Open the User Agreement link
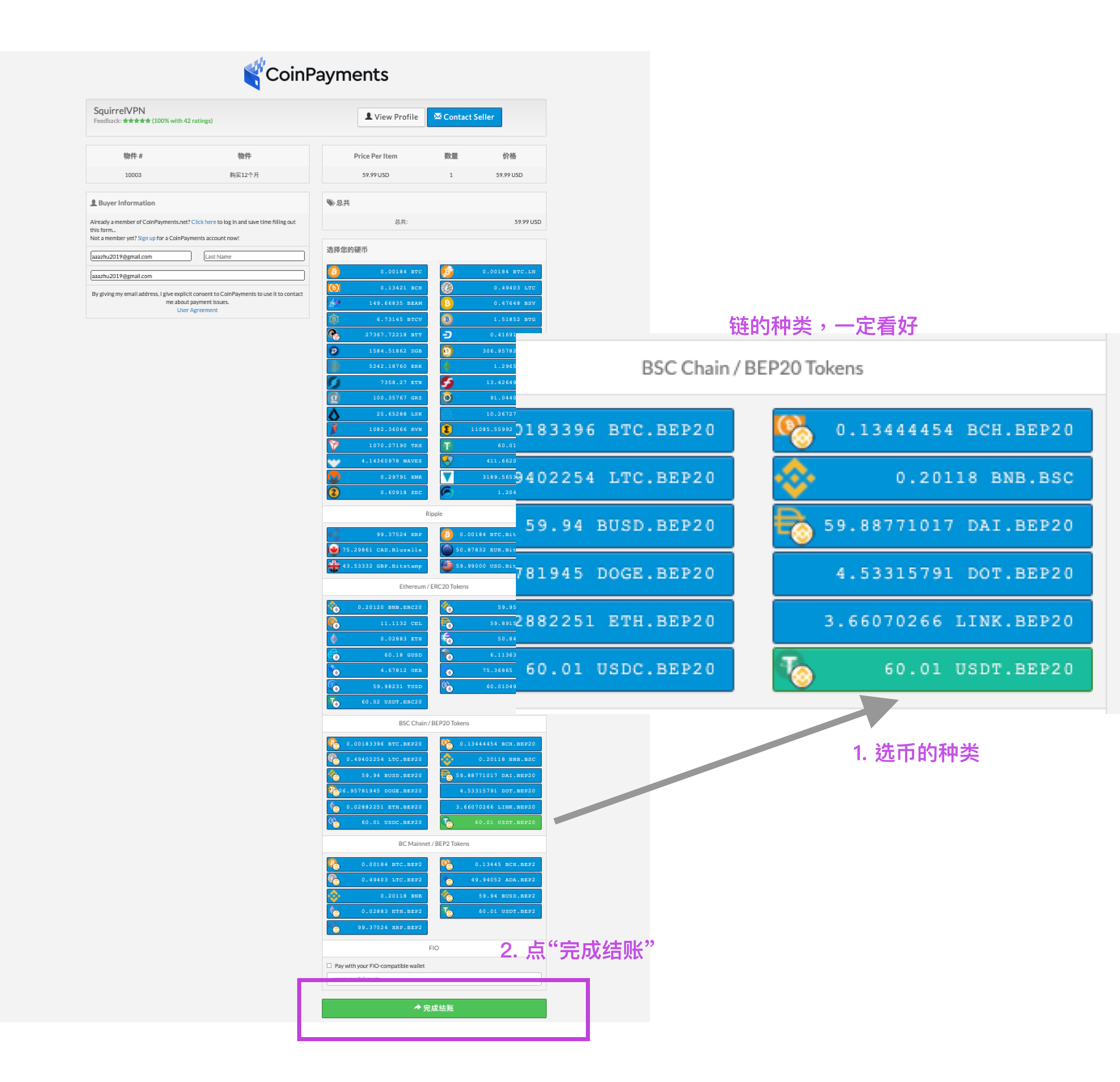 (197, 311)
